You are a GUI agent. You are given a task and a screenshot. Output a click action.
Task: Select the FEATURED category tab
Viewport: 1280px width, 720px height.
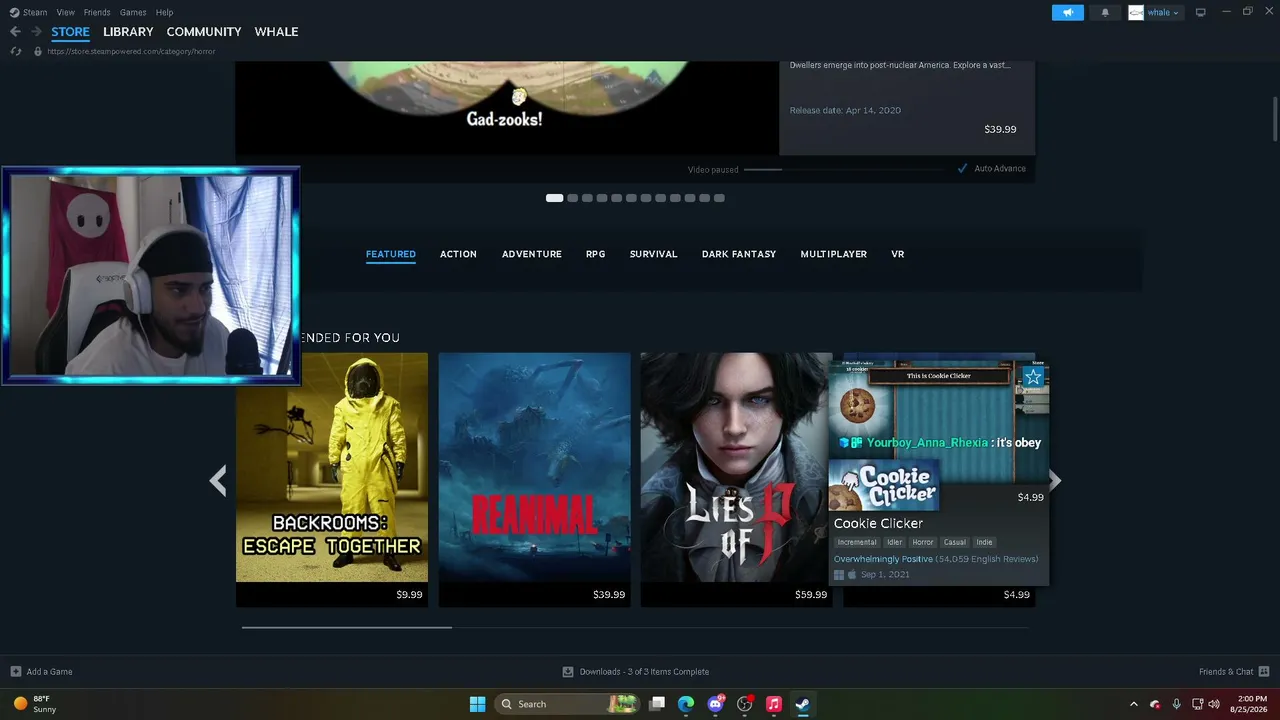pyautogui.click(x=391, y=254)
